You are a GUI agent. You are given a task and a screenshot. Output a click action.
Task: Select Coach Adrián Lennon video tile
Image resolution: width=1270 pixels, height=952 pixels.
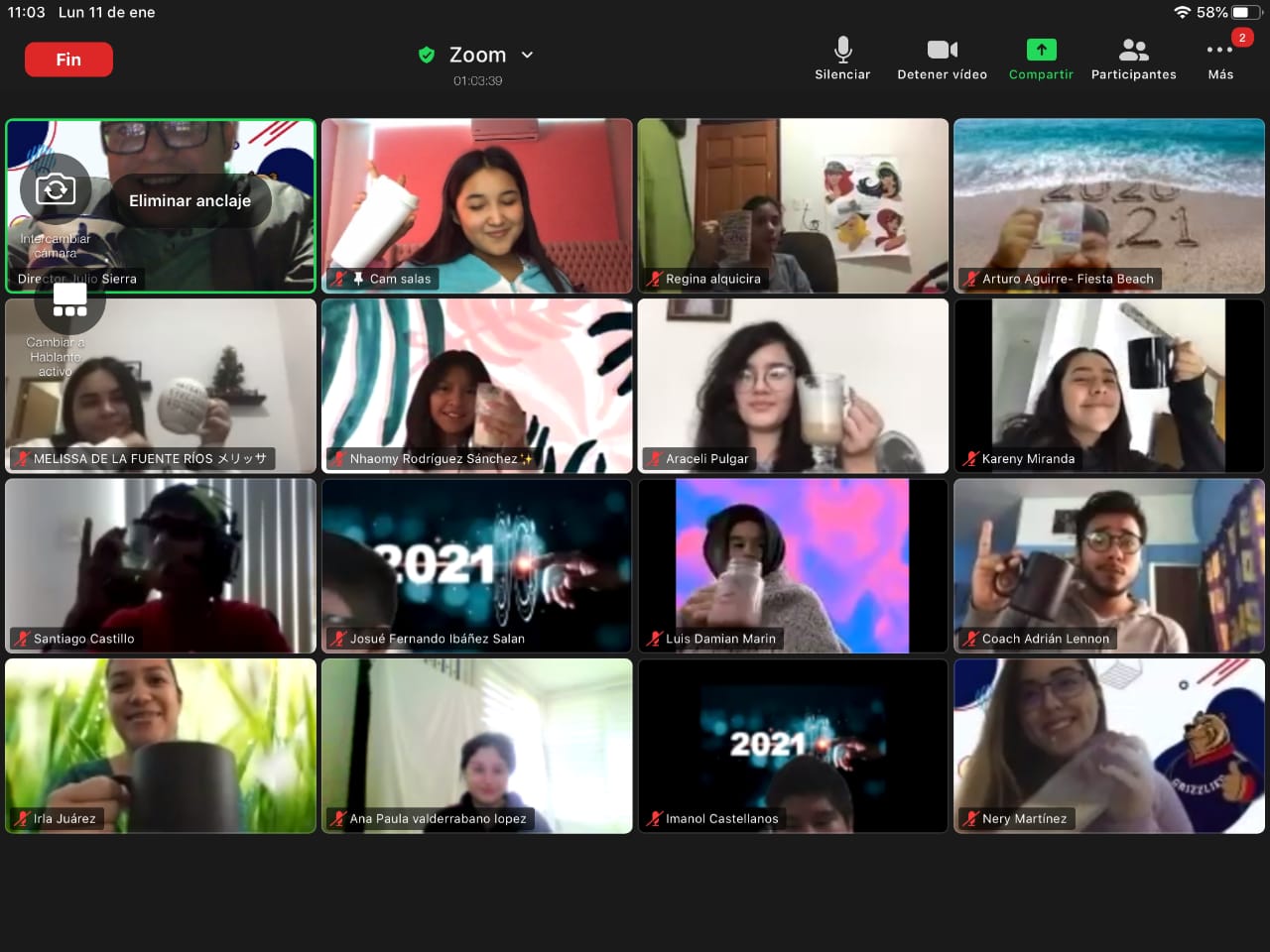(1109, 565)
